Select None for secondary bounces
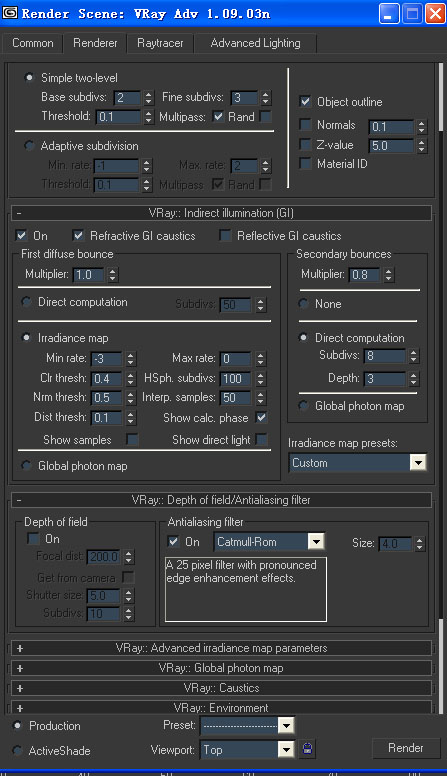 pos(303,303)
